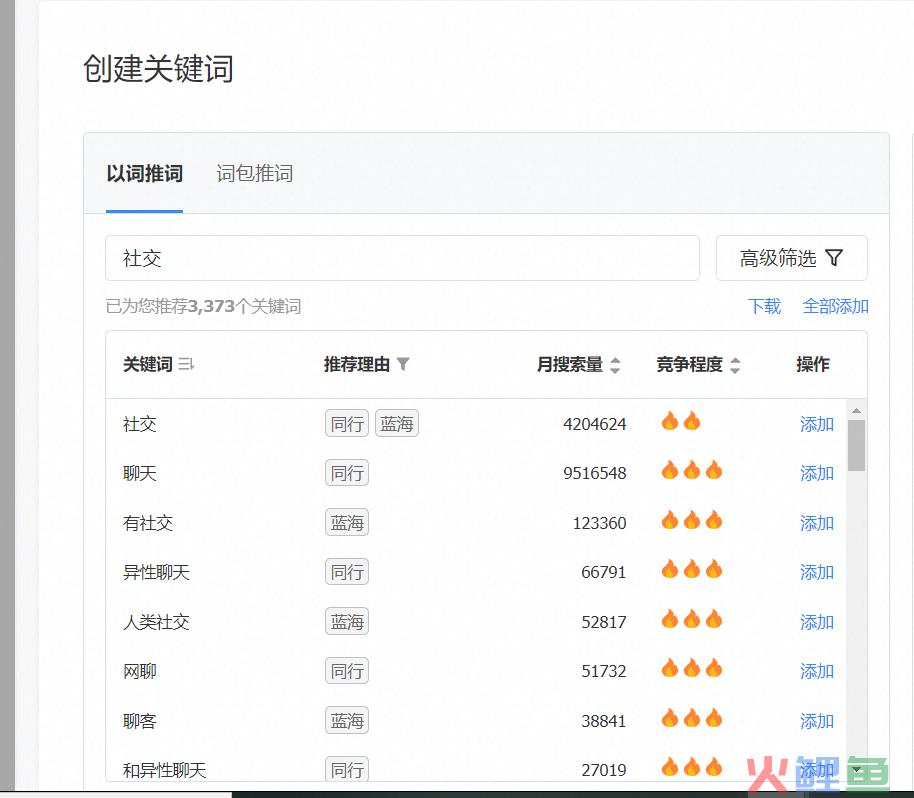Click the competition flame icons for 网聊
This screenshot has width=914, height=798.
pos(691,668)
